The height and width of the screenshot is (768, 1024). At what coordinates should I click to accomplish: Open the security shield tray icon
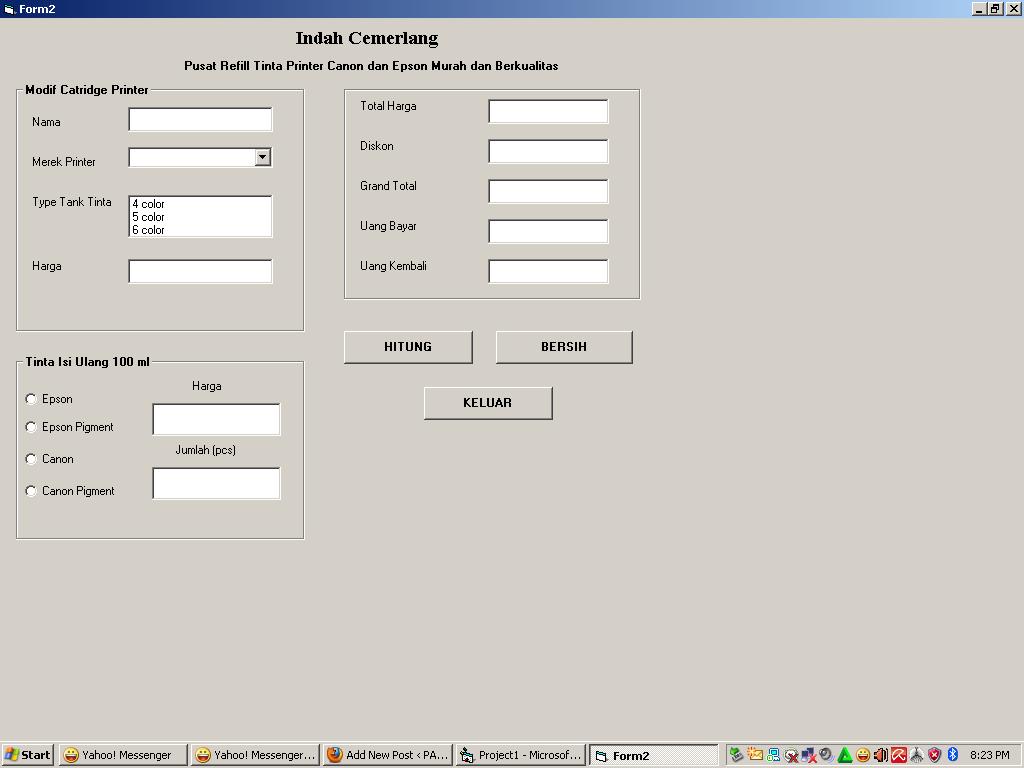tap(936, 755)
